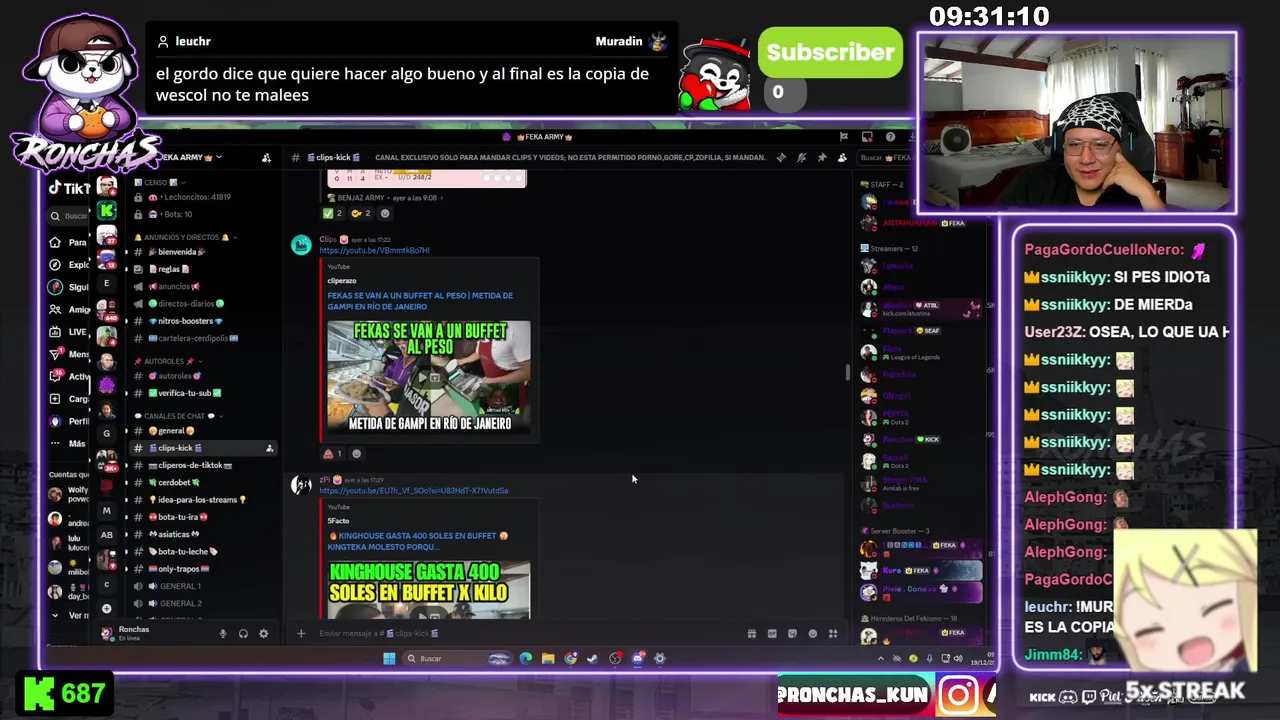Toggle the member list icon
1280x720 pixels.
tap(842, 157)
